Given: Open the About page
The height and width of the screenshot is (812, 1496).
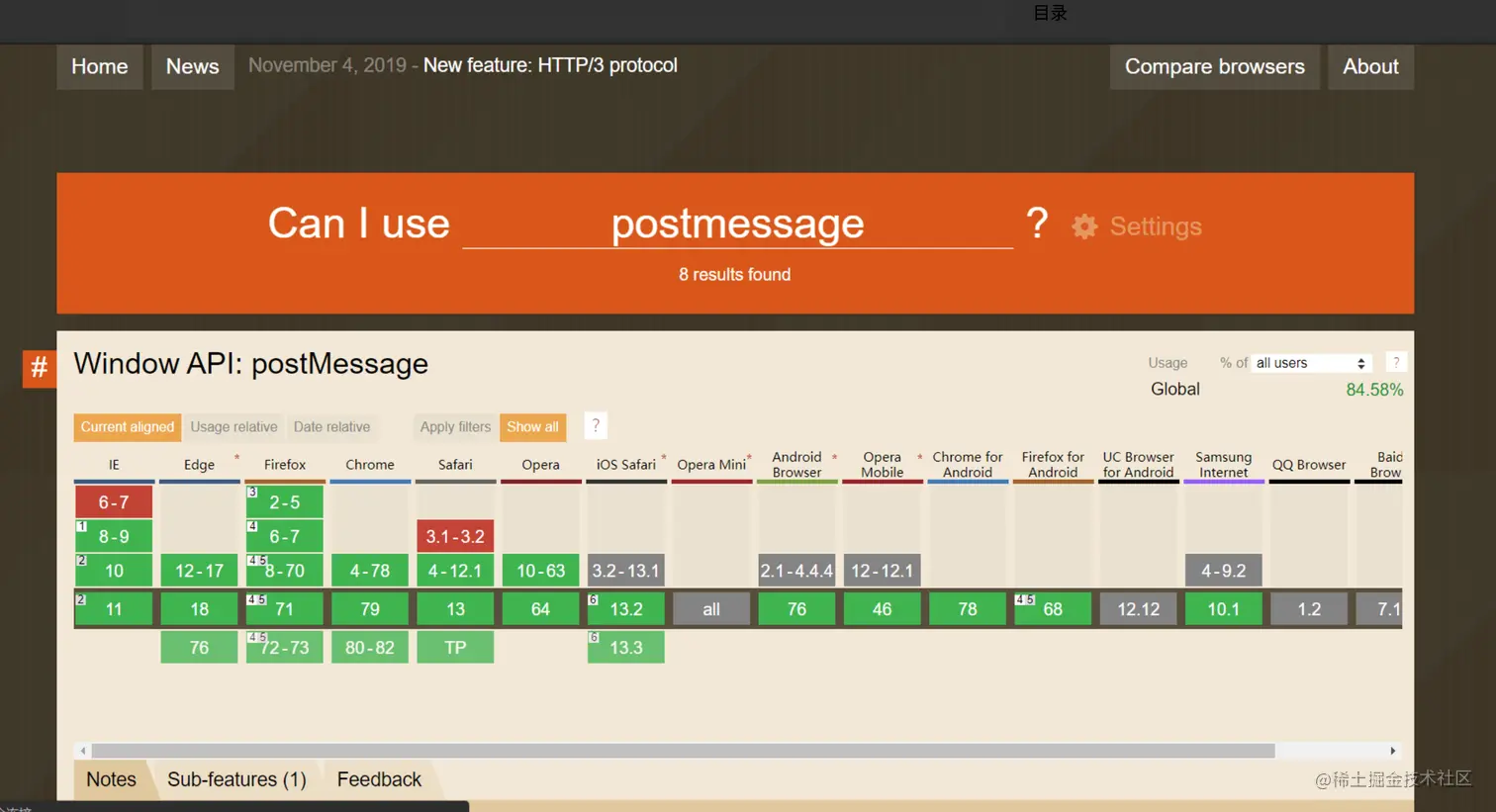Looking at the screenshot, I should 1370,66.
